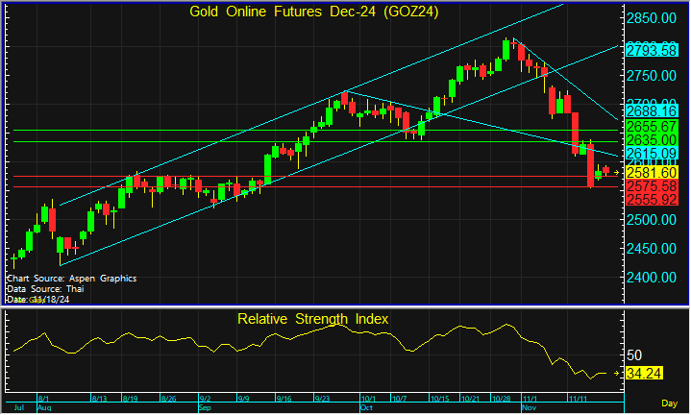Click the Relative Strength Index panel title
This screenshot has height=415, width=691.
click(313, 319)
